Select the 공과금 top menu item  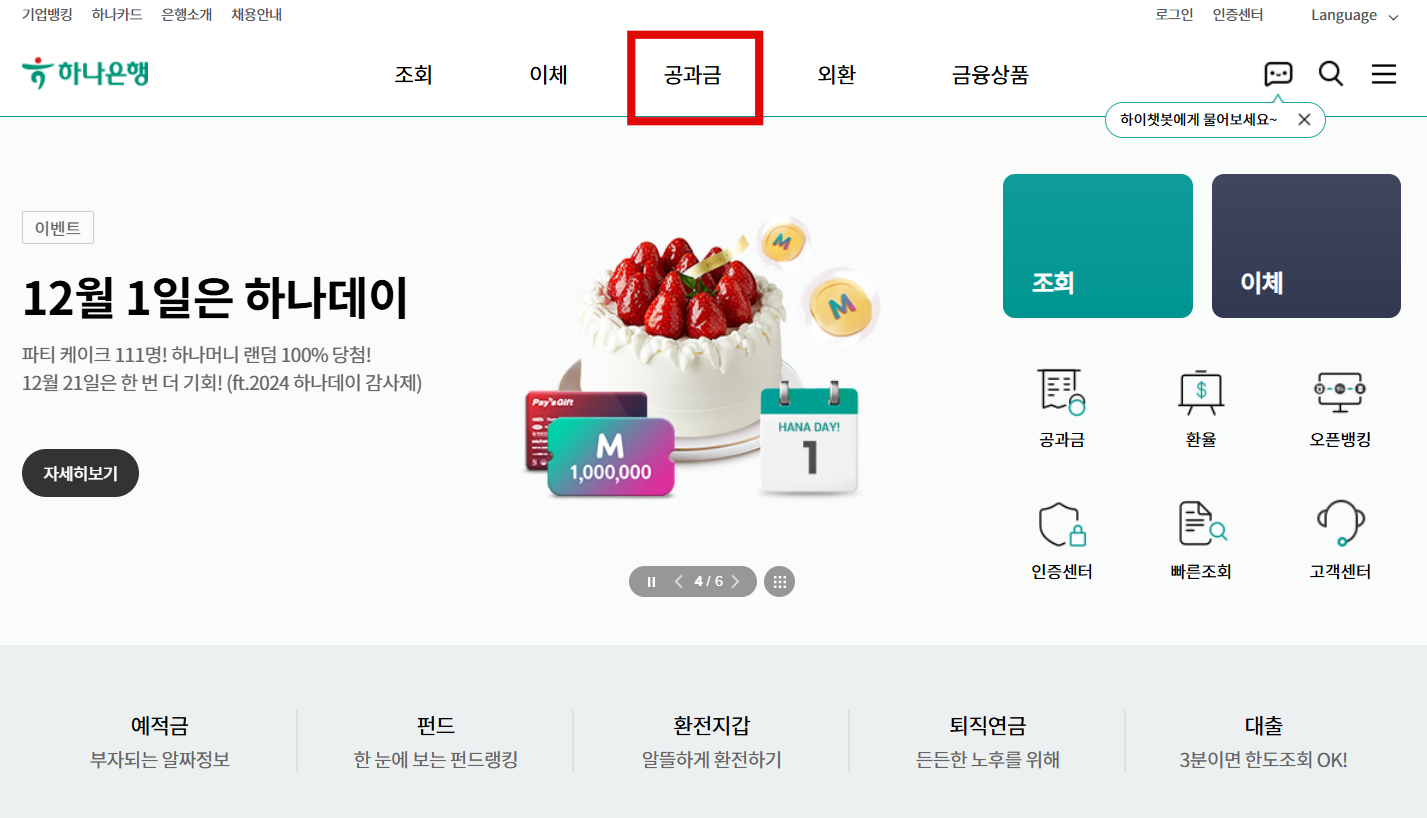[x=692, y=75]
